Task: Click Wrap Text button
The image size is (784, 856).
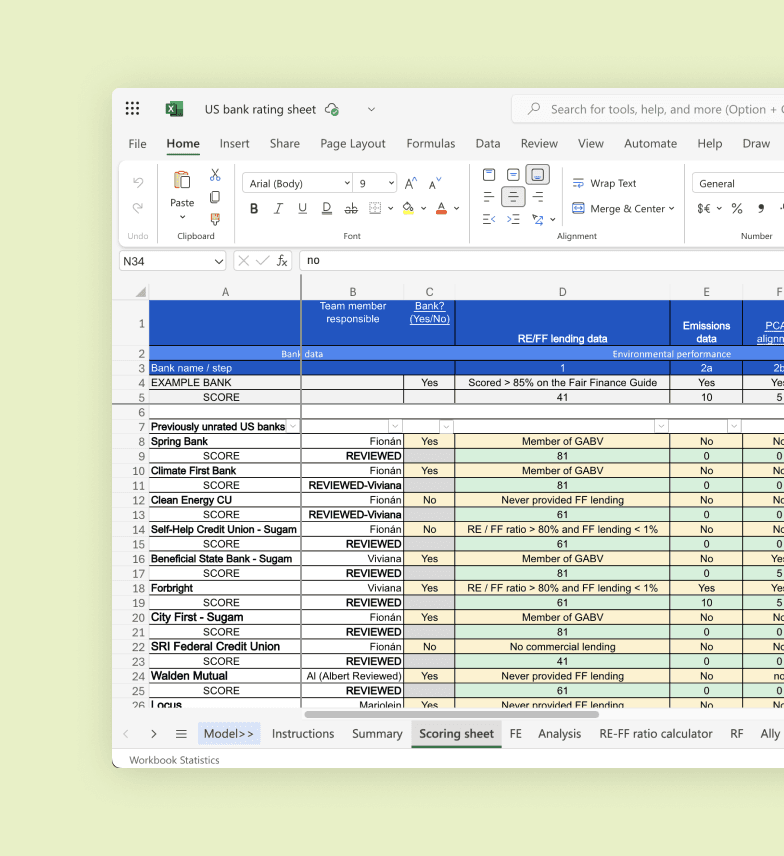Action: [604, 183]
